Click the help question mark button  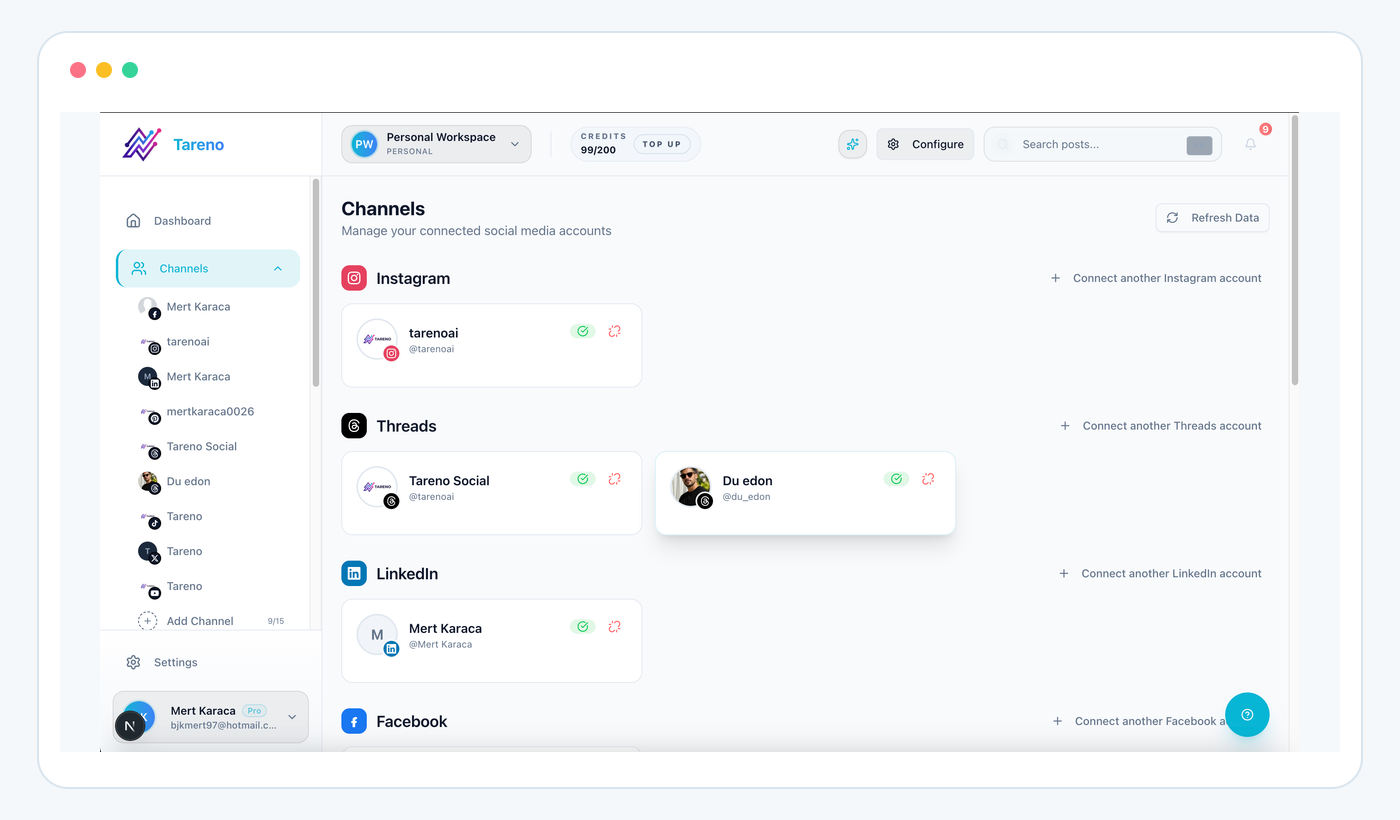1247,714
